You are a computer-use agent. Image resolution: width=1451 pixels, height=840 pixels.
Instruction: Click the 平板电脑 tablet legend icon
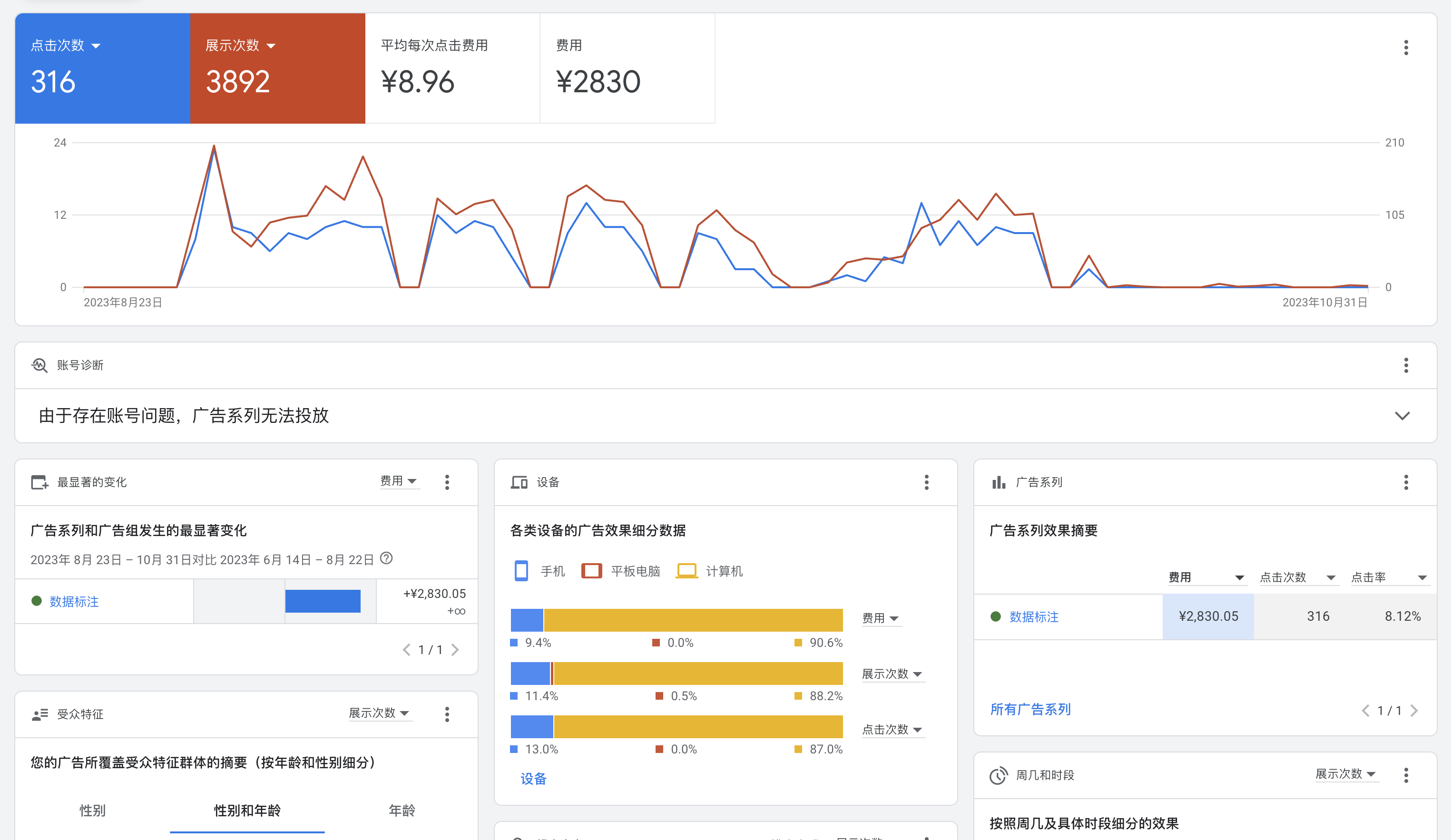pos(591,571)
